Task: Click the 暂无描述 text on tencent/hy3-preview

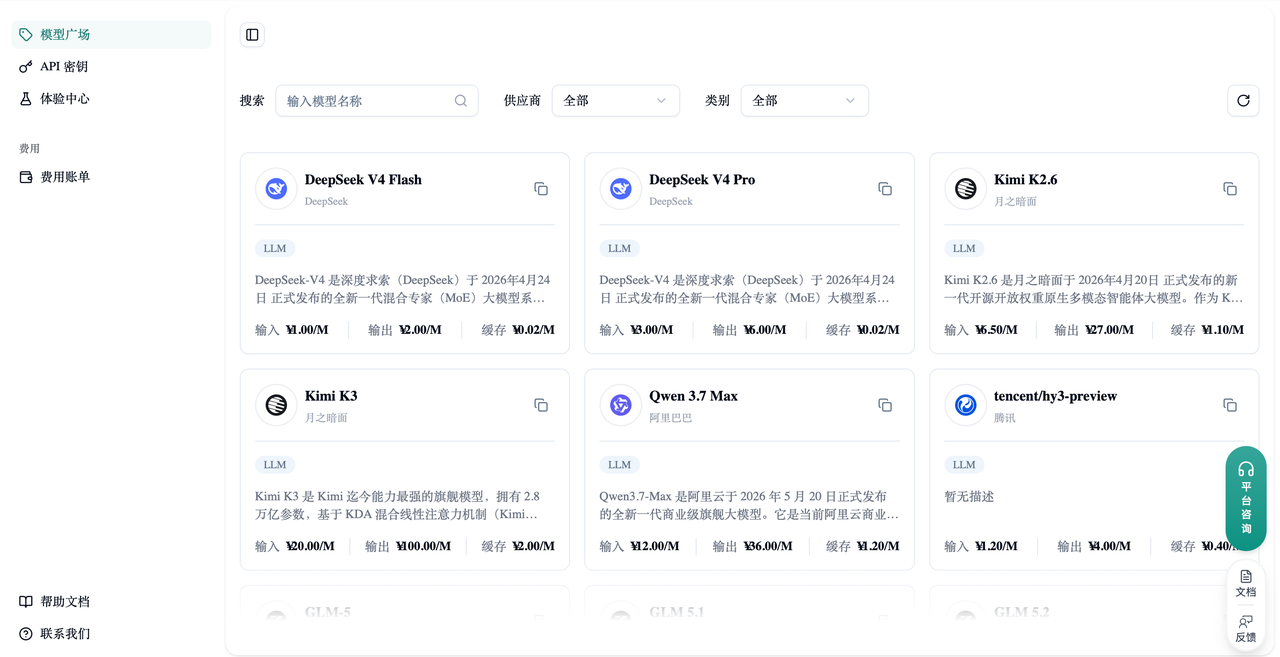Action: [969, 497]
